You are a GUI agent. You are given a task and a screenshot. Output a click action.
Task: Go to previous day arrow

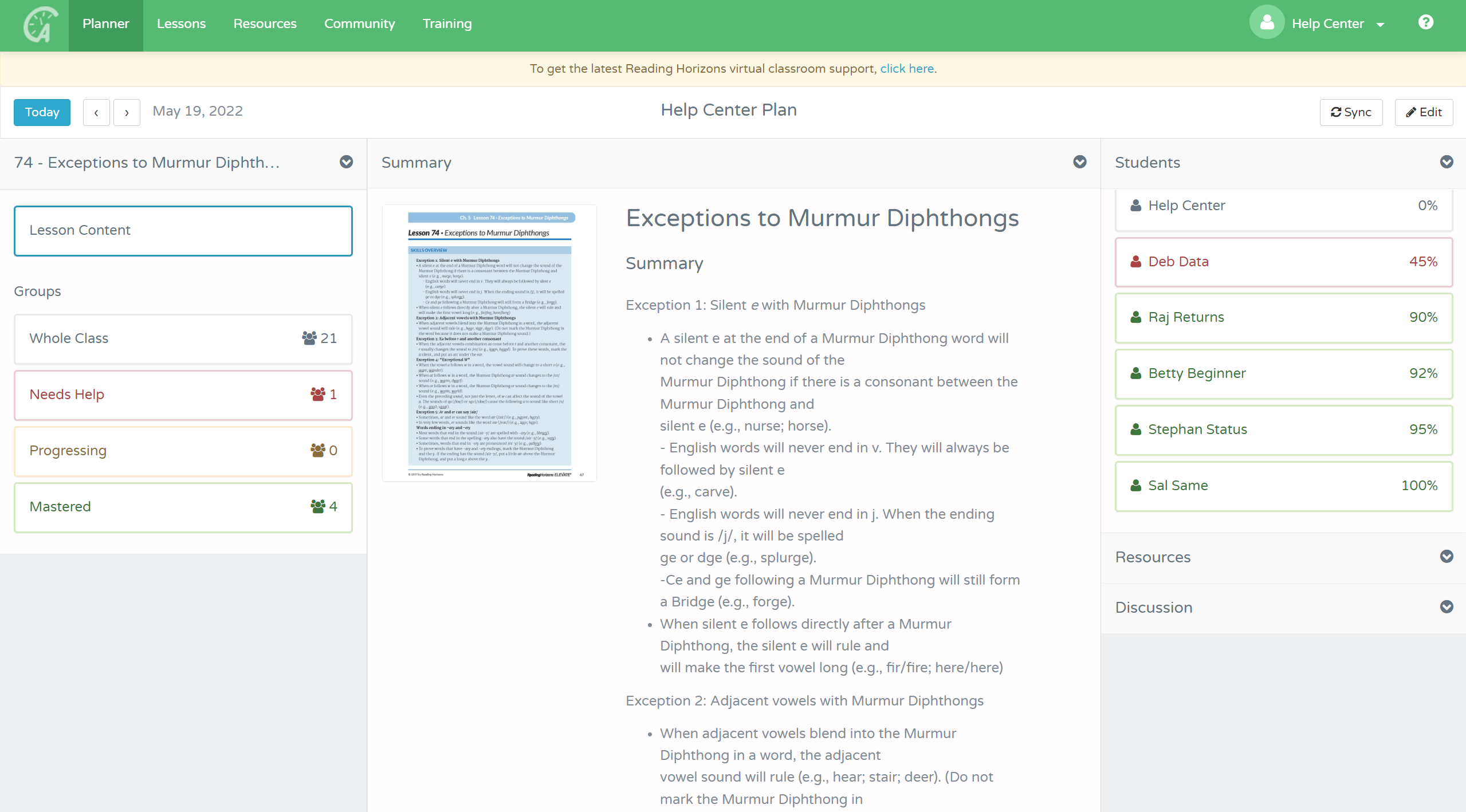tap(96, 112)
